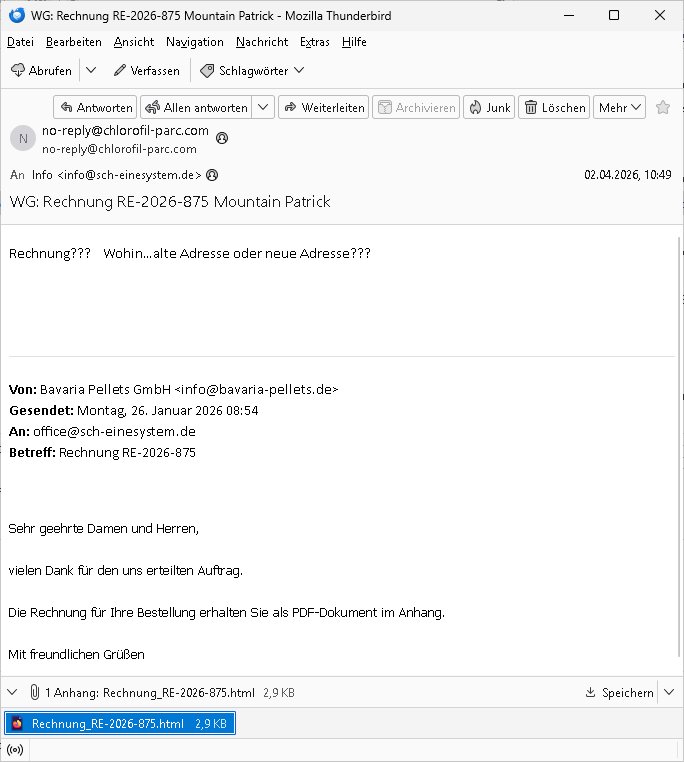Screen dimensions: 684x762
Task: Forward the email with Weiterleiten
Action: 324,107
